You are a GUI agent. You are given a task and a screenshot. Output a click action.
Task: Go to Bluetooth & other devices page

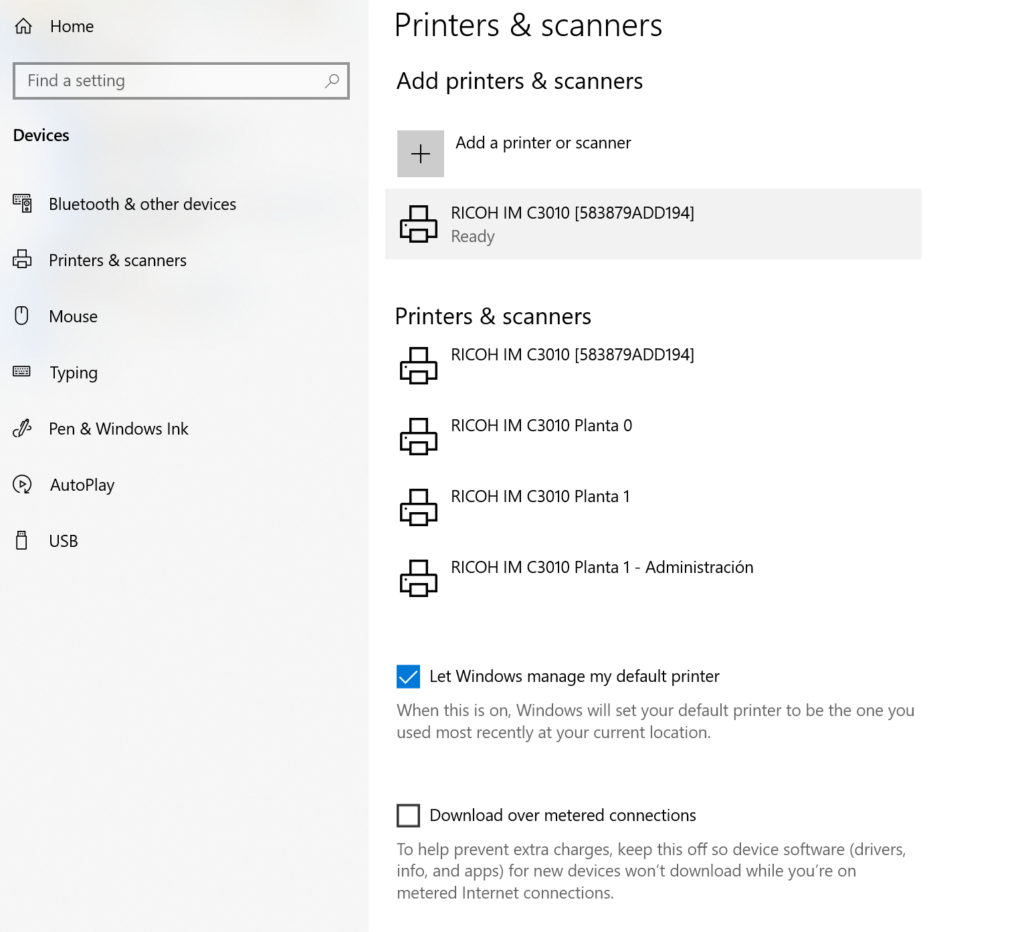[x=142, y=204]
